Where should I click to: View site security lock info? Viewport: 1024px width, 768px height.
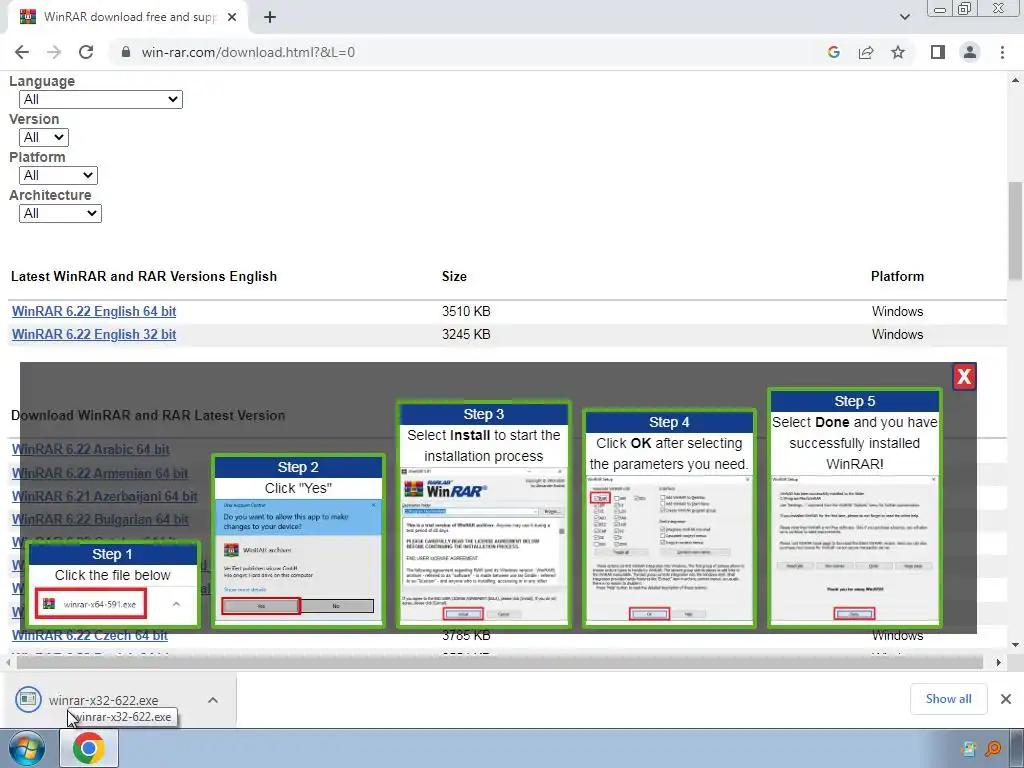click(126, 52)
